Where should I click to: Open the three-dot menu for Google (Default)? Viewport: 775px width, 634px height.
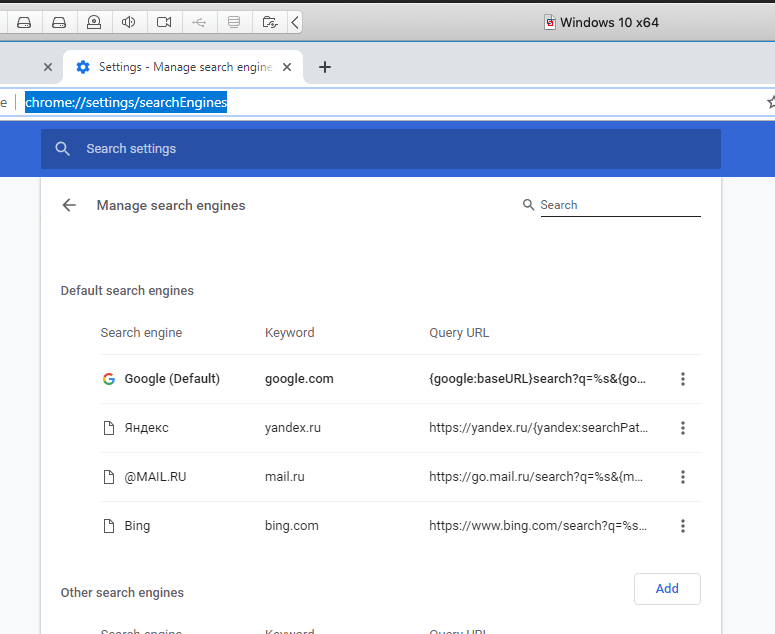click(683, 379)
